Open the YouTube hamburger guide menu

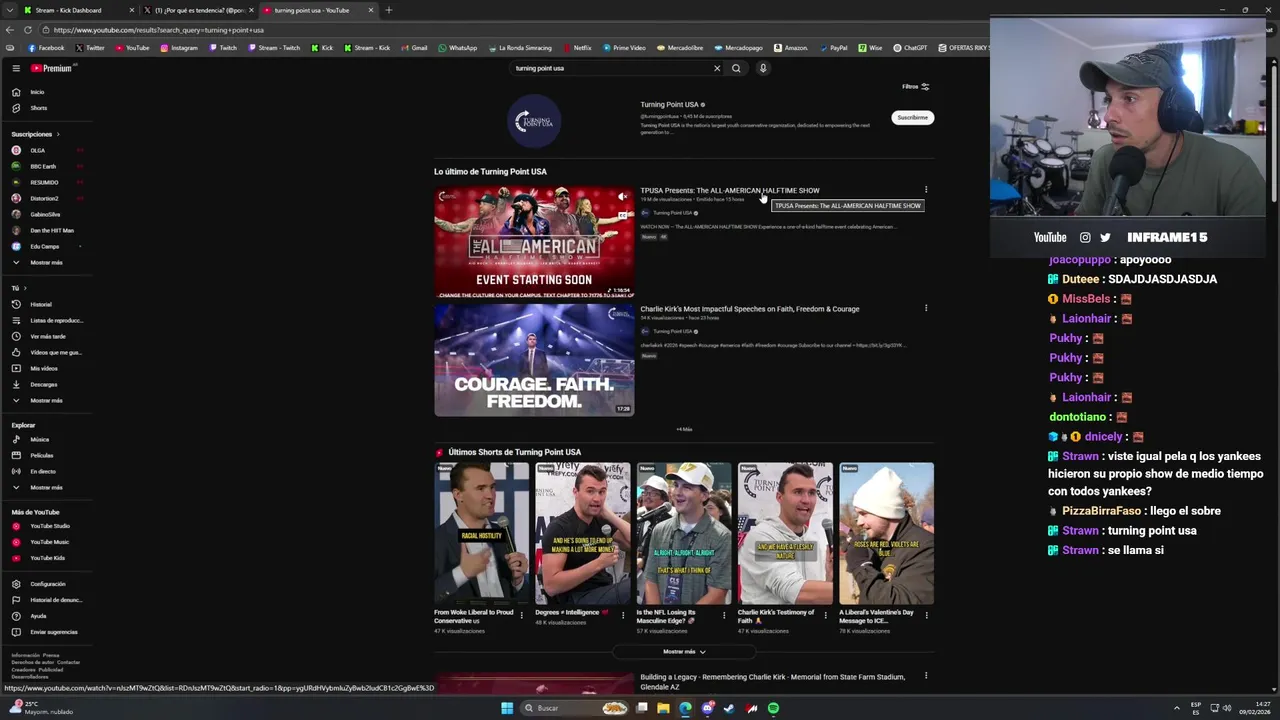point(16,68)
